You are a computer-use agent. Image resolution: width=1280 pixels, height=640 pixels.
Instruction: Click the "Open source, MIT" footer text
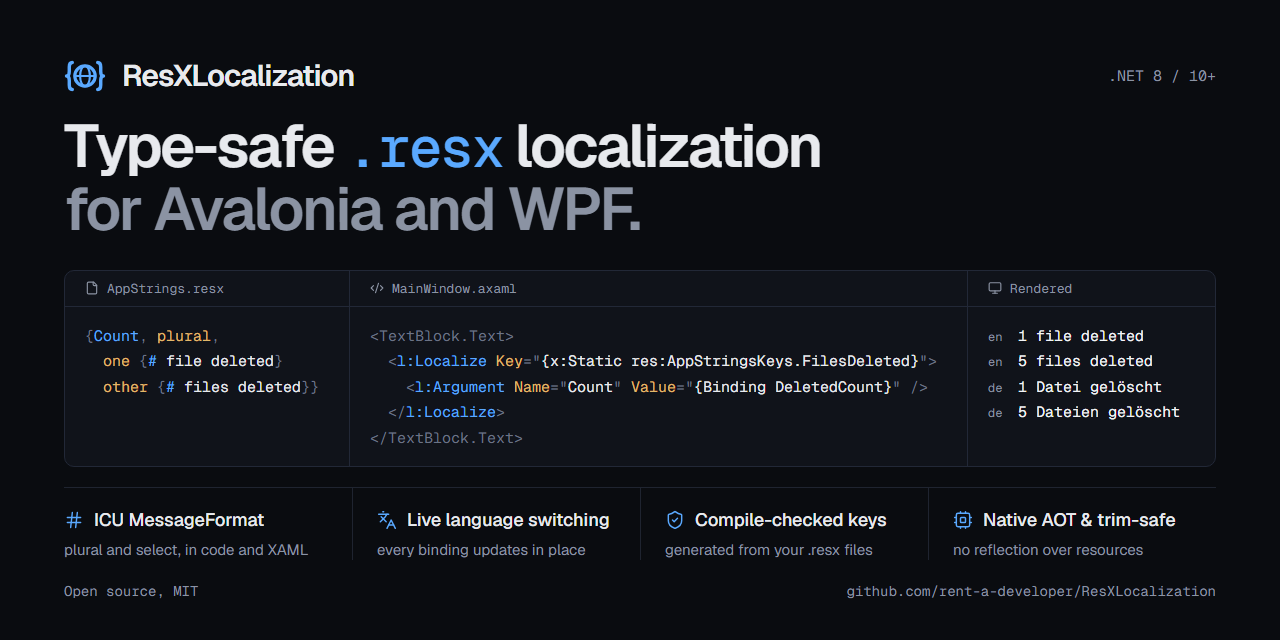point(131,591)
